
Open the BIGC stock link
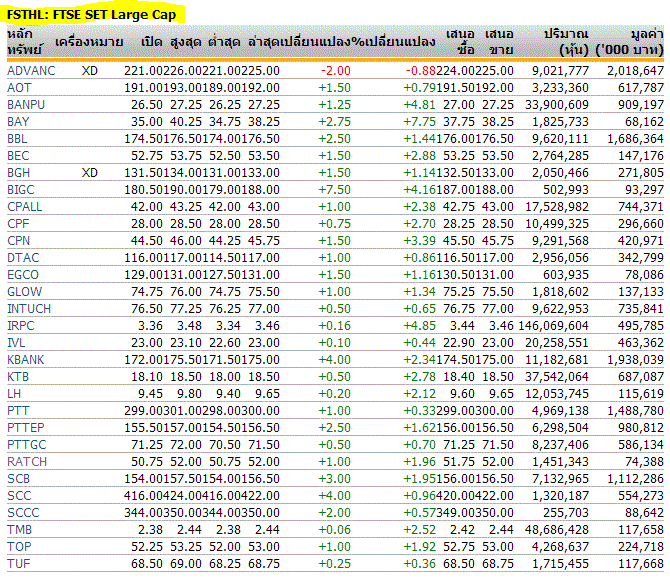[21, 190]
